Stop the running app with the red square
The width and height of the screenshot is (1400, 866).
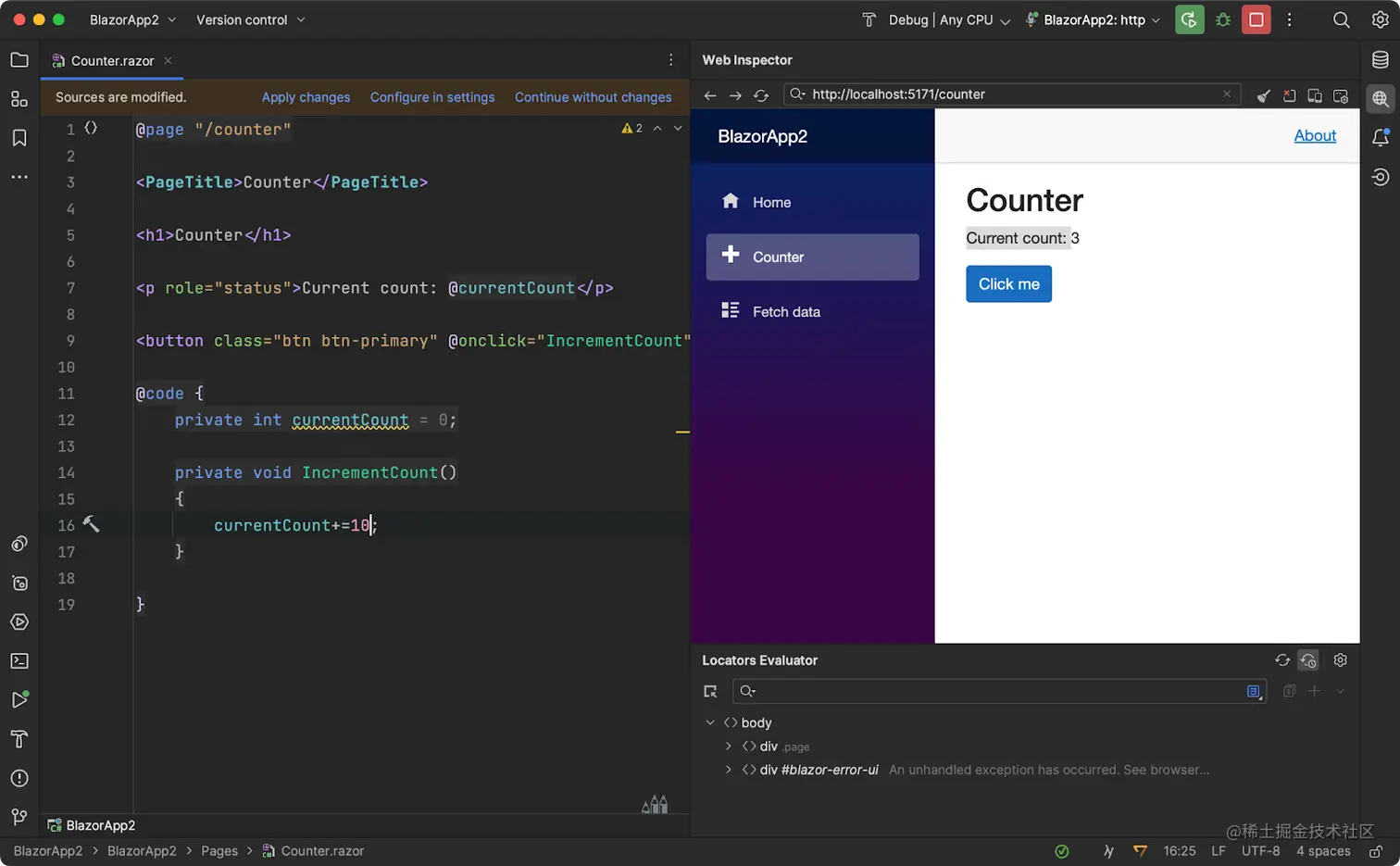(x=1256, y=19)
